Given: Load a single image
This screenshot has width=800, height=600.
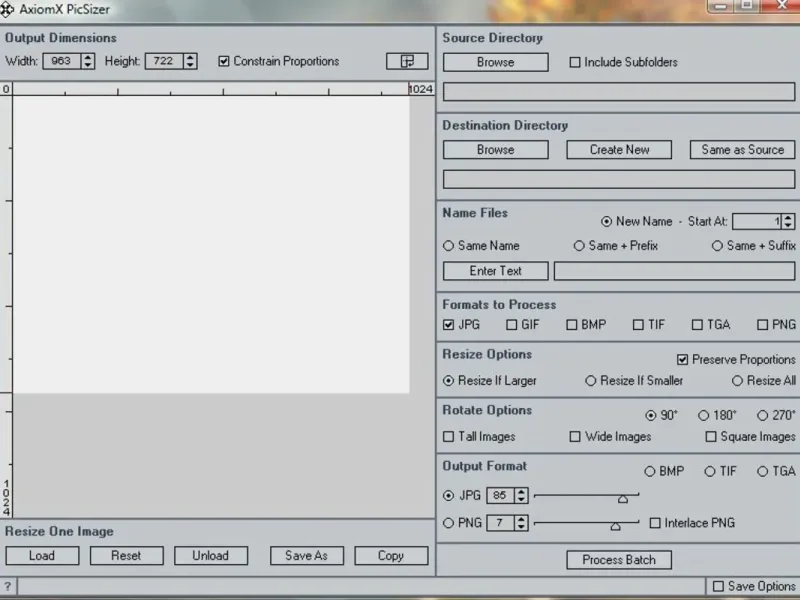Looking at the screenshot, I should click(x=42, y=556).
